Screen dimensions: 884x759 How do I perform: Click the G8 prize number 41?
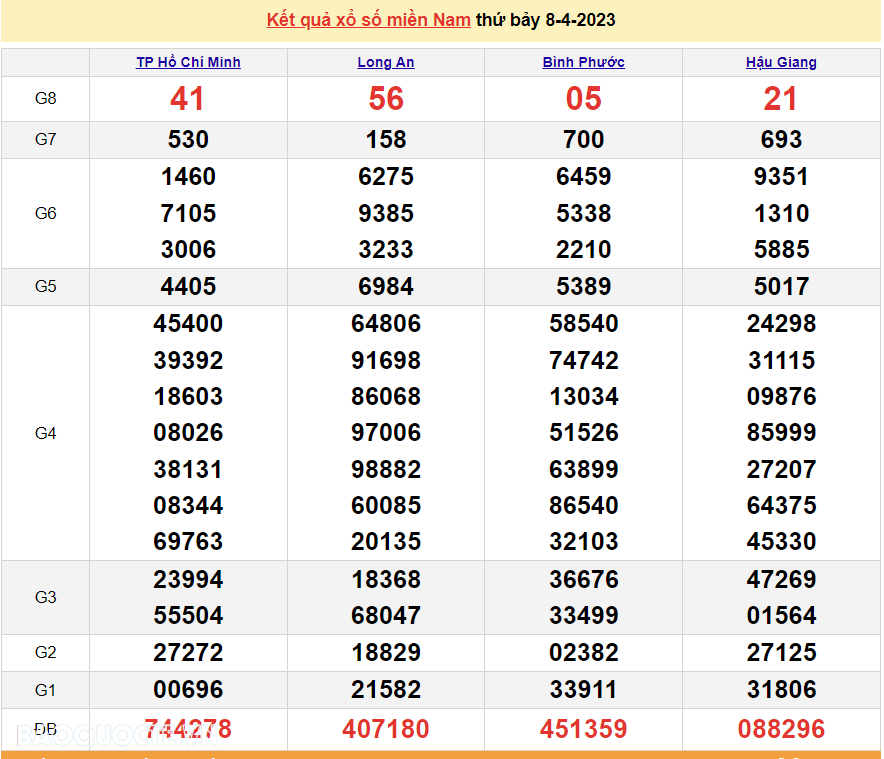click(187, 98)
